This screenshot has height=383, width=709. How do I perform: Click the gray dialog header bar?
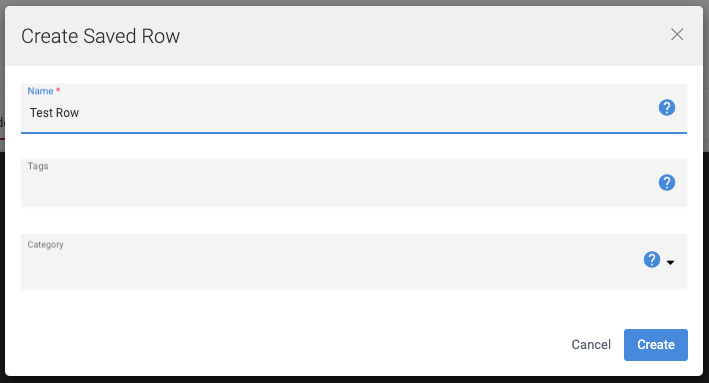pos(354,36)
